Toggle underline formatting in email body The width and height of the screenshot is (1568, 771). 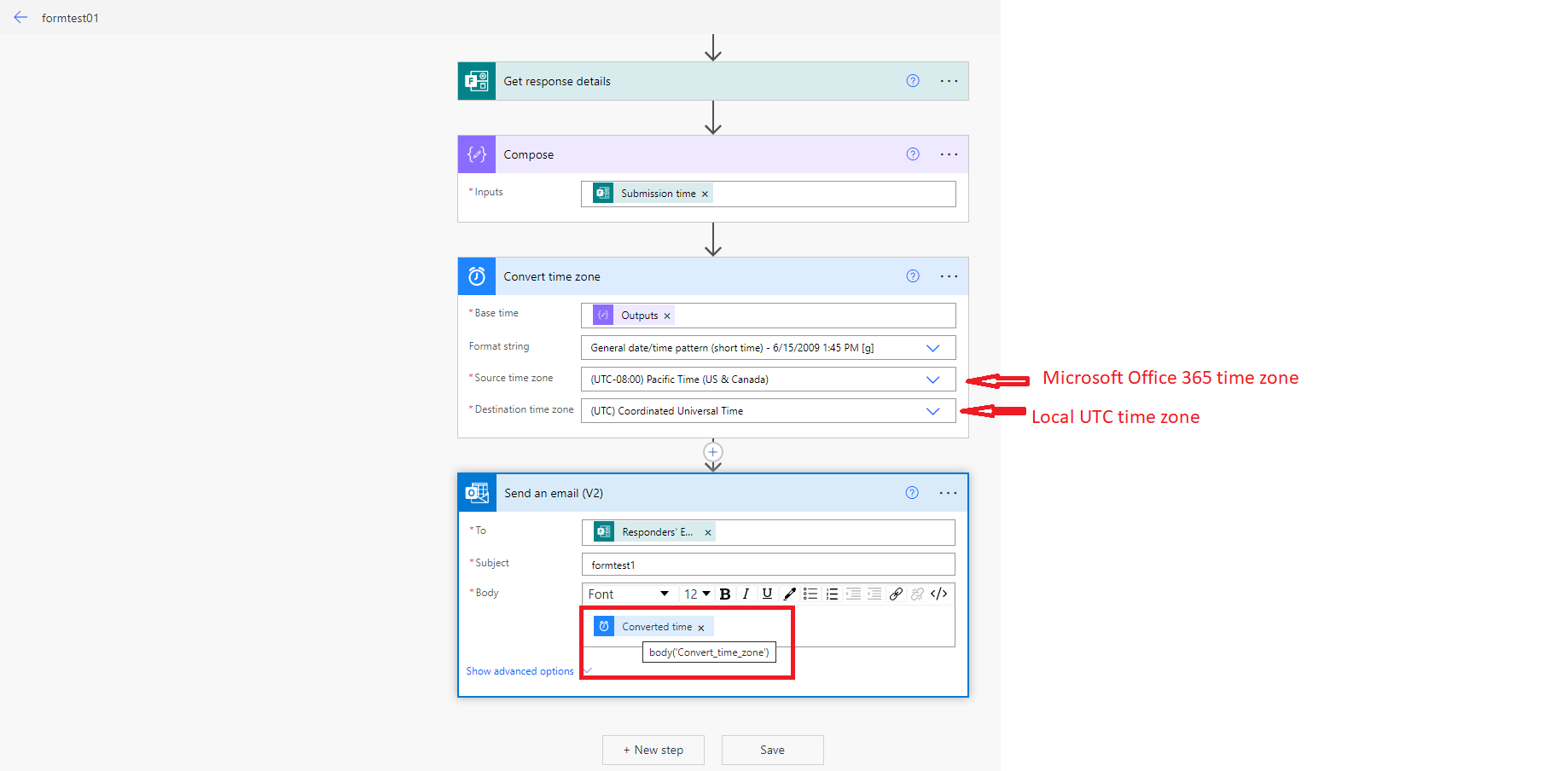(767, 594)
